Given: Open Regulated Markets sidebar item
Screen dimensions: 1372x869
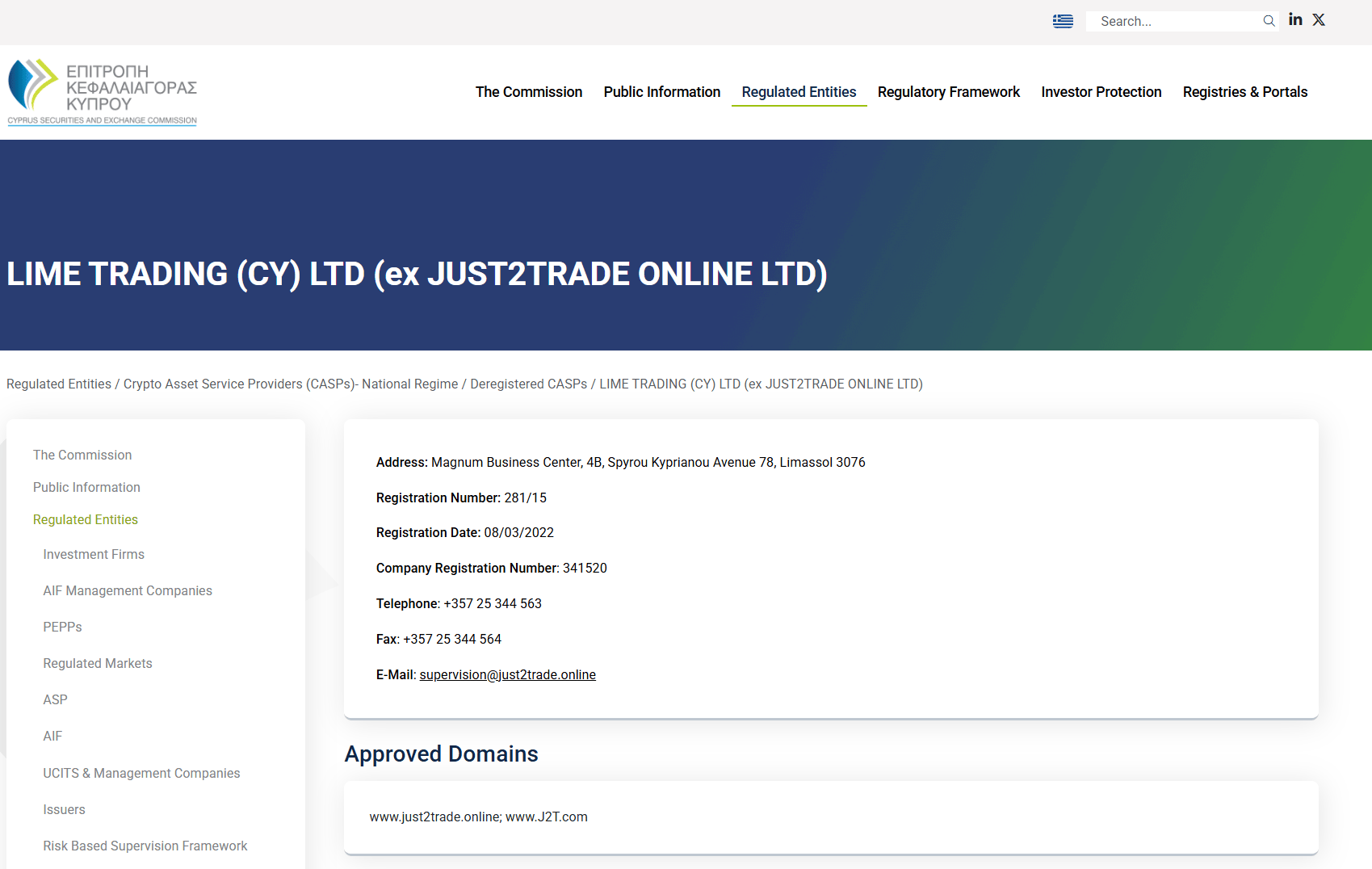Looking at the screenshot, I should (98, 663).
